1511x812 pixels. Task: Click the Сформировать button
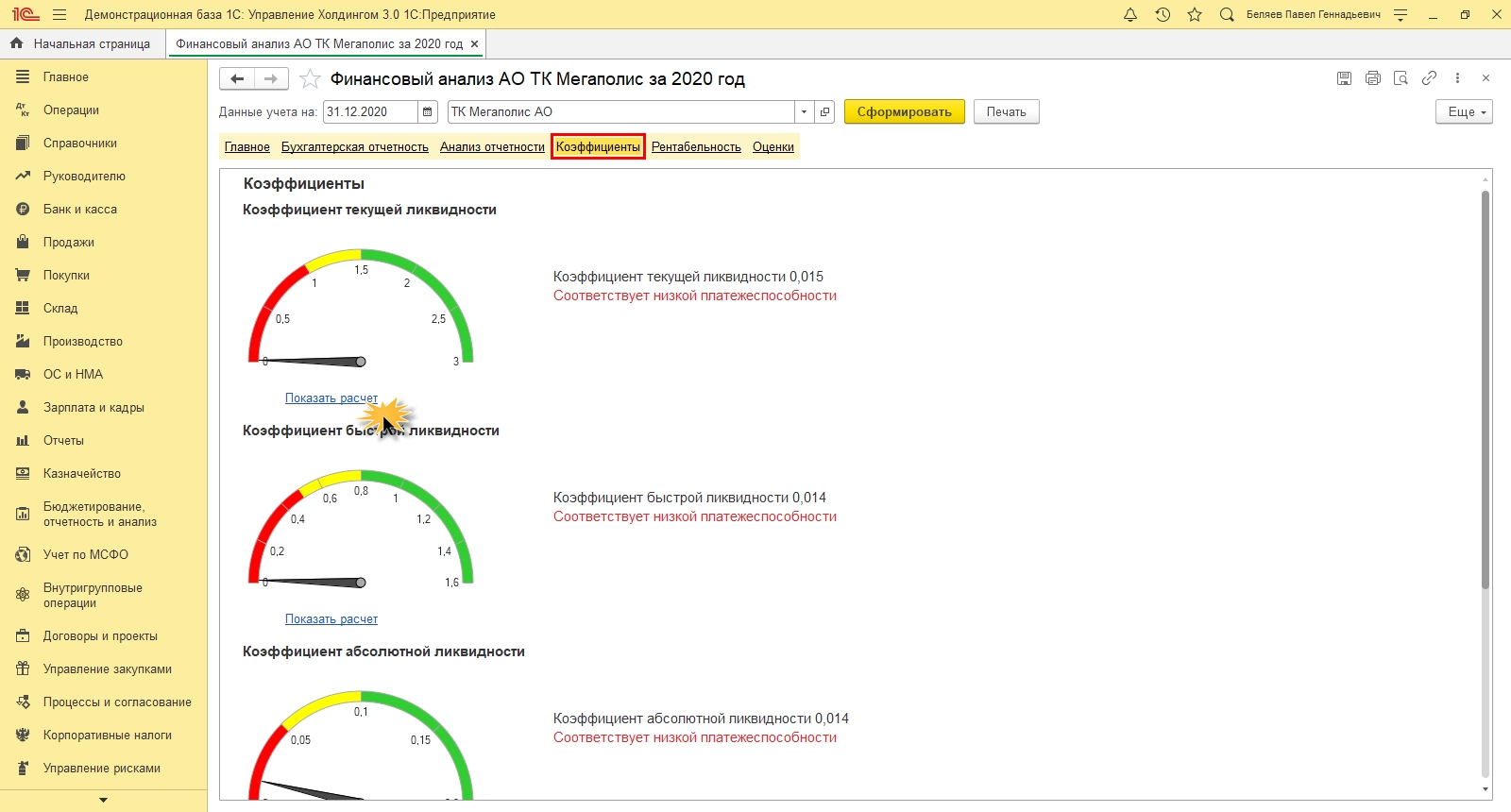905,111
